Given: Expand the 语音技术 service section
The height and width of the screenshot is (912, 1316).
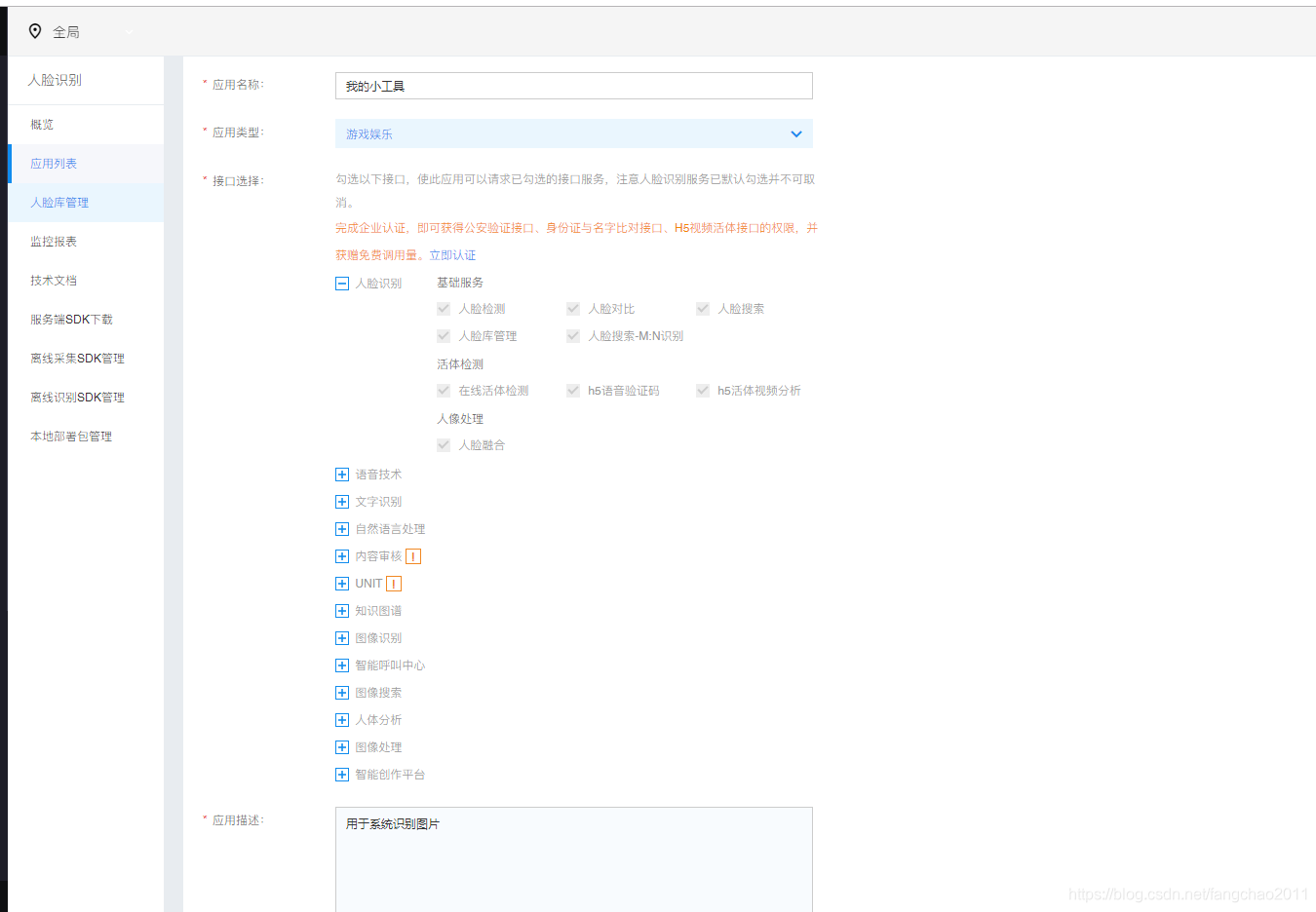Looking at the screenshot, I should click(342, 475).
